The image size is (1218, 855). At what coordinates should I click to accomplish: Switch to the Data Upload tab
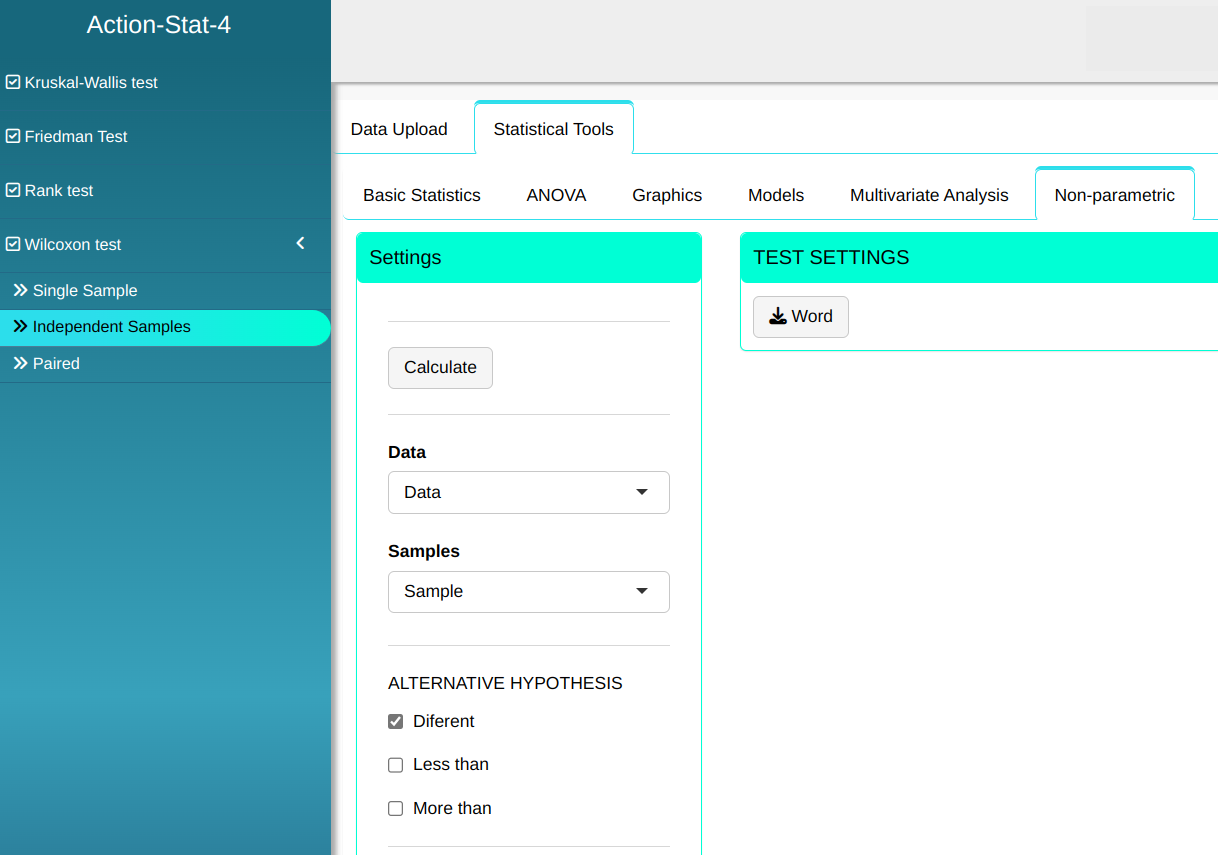pyautogui.click(x=399, y=129)
